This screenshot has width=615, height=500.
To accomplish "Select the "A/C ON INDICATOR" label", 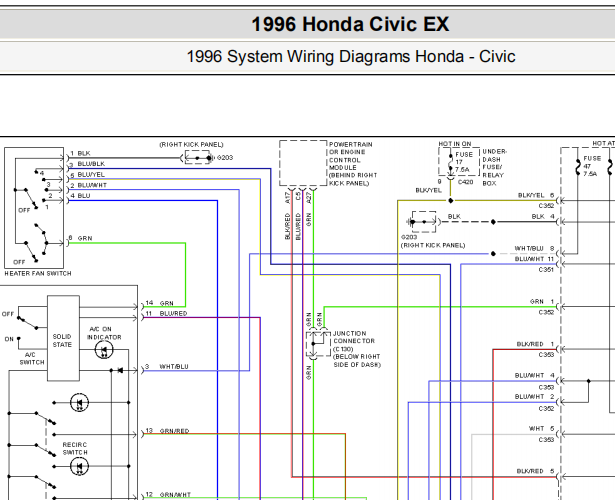I will 104,333.
